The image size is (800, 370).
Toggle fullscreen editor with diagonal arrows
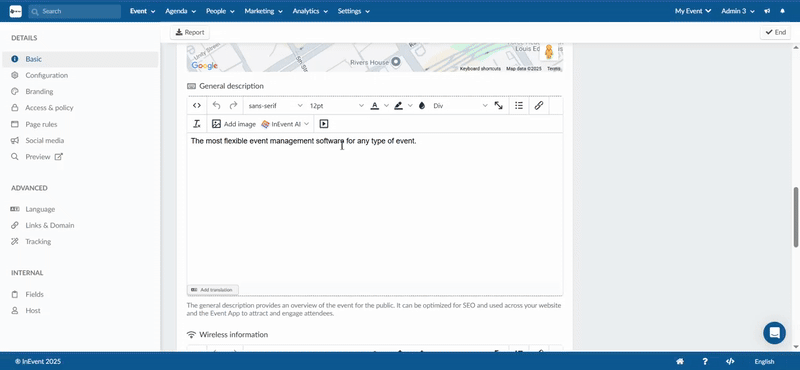point(498,106)
